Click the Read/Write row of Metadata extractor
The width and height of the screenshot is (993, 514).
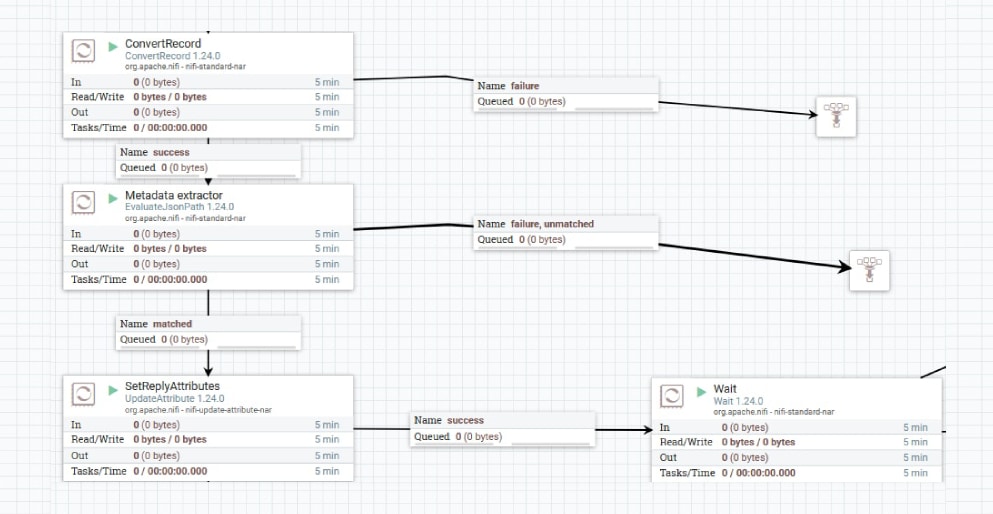coord(208,248)
